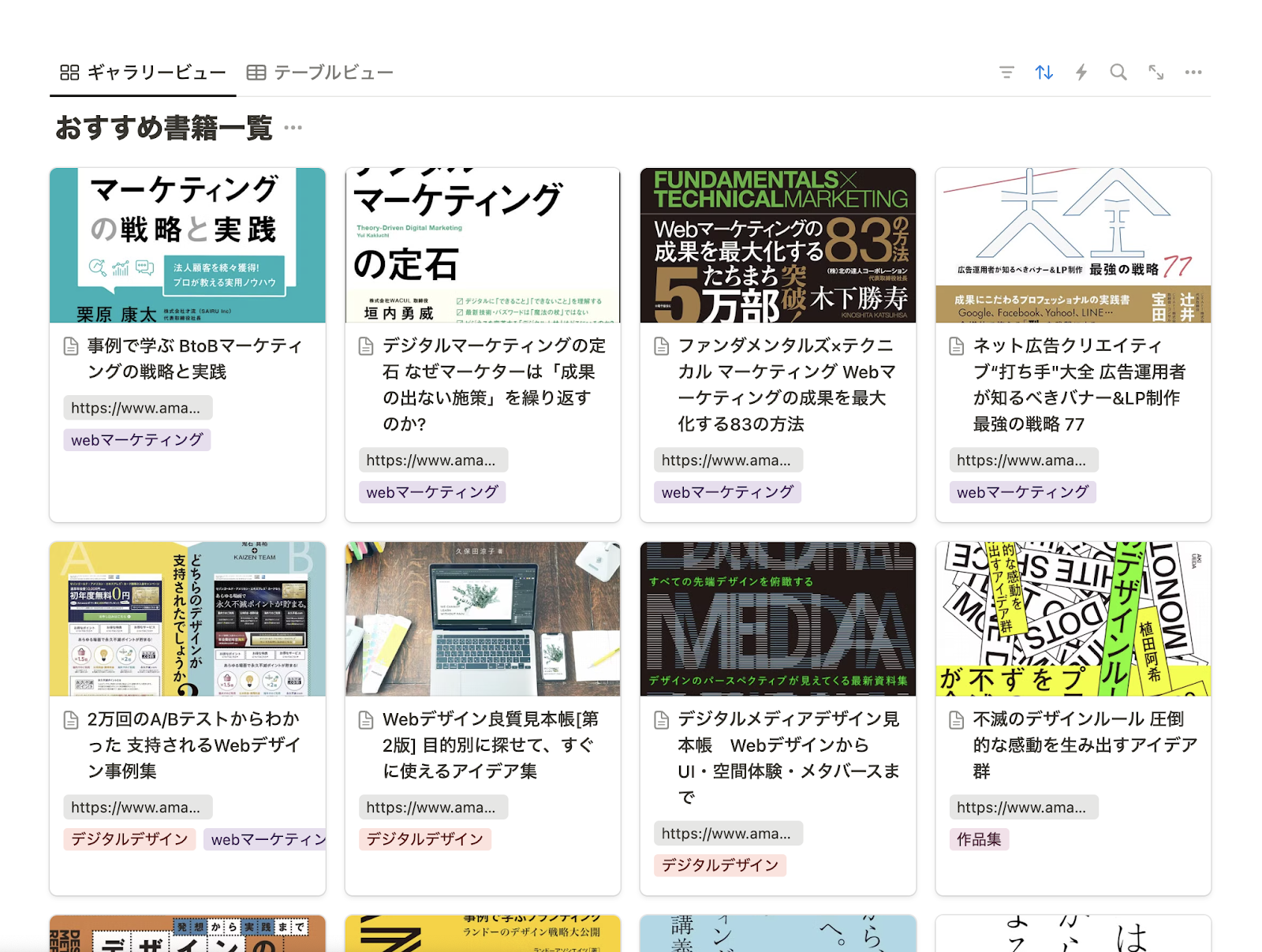Image resolution: width=1262 pixels, height=952 pixels.
Task: Open the three-dot database options menu
Action: [x=1193, y=73]
